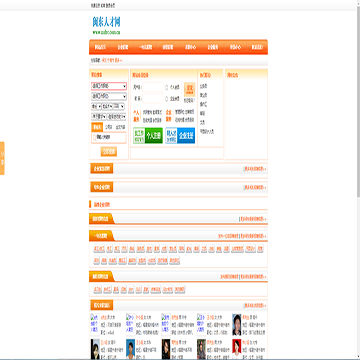Screen dimensions: 360x360
Task: Open the 网站首页 navigation tab
Action: [x=100, y=47]
